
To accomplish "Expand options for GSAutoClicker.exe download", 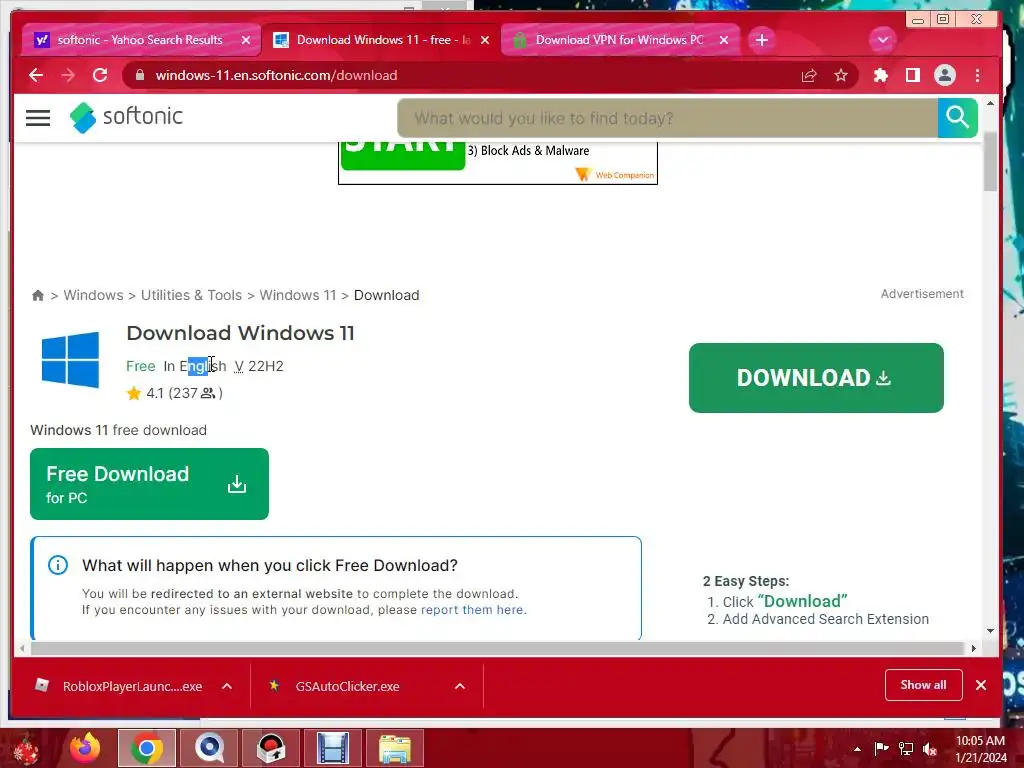I will click(x=460, y=686).
